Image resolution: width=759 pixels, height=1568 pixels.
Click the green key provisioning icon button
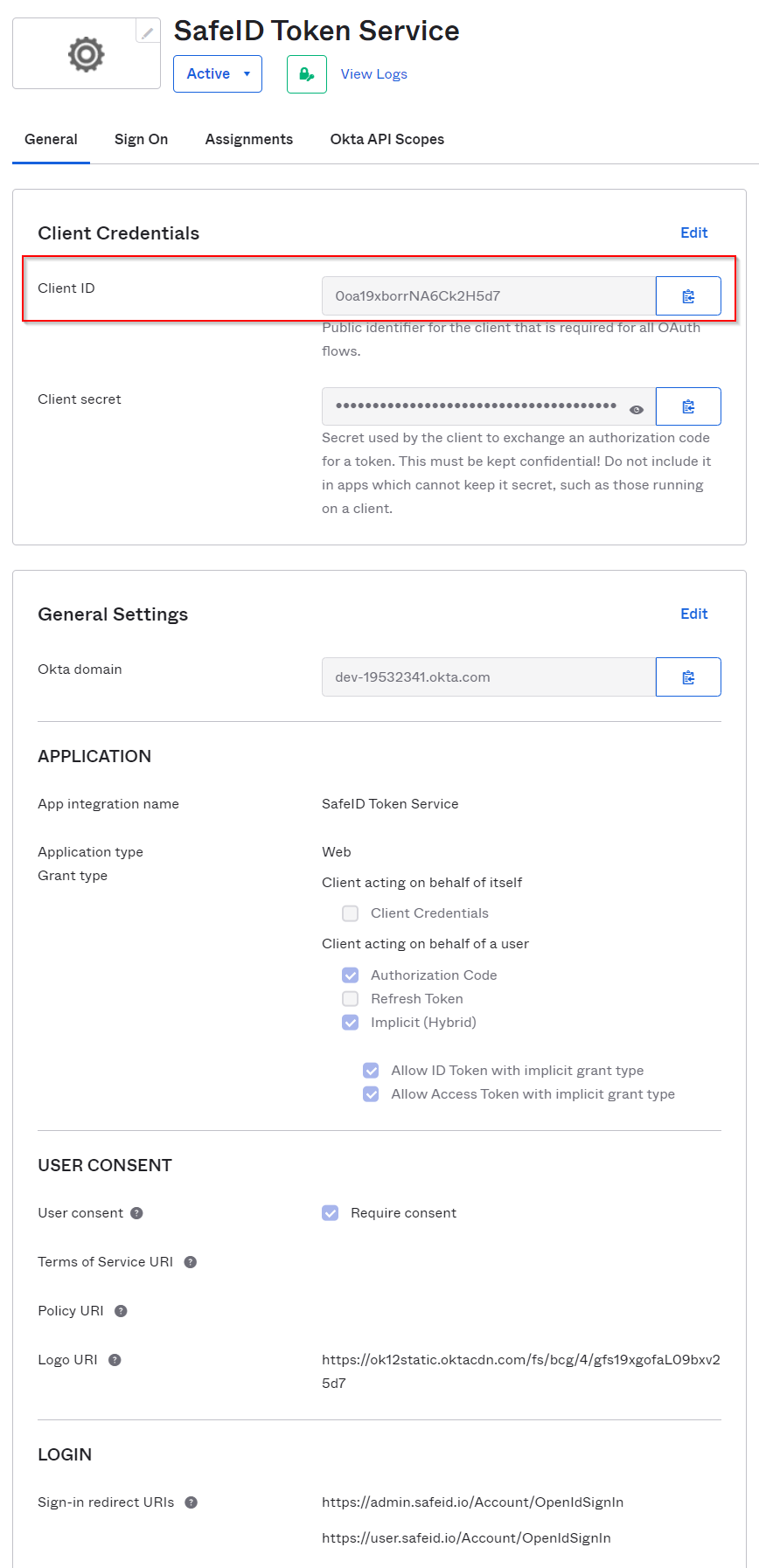point(307,74)
